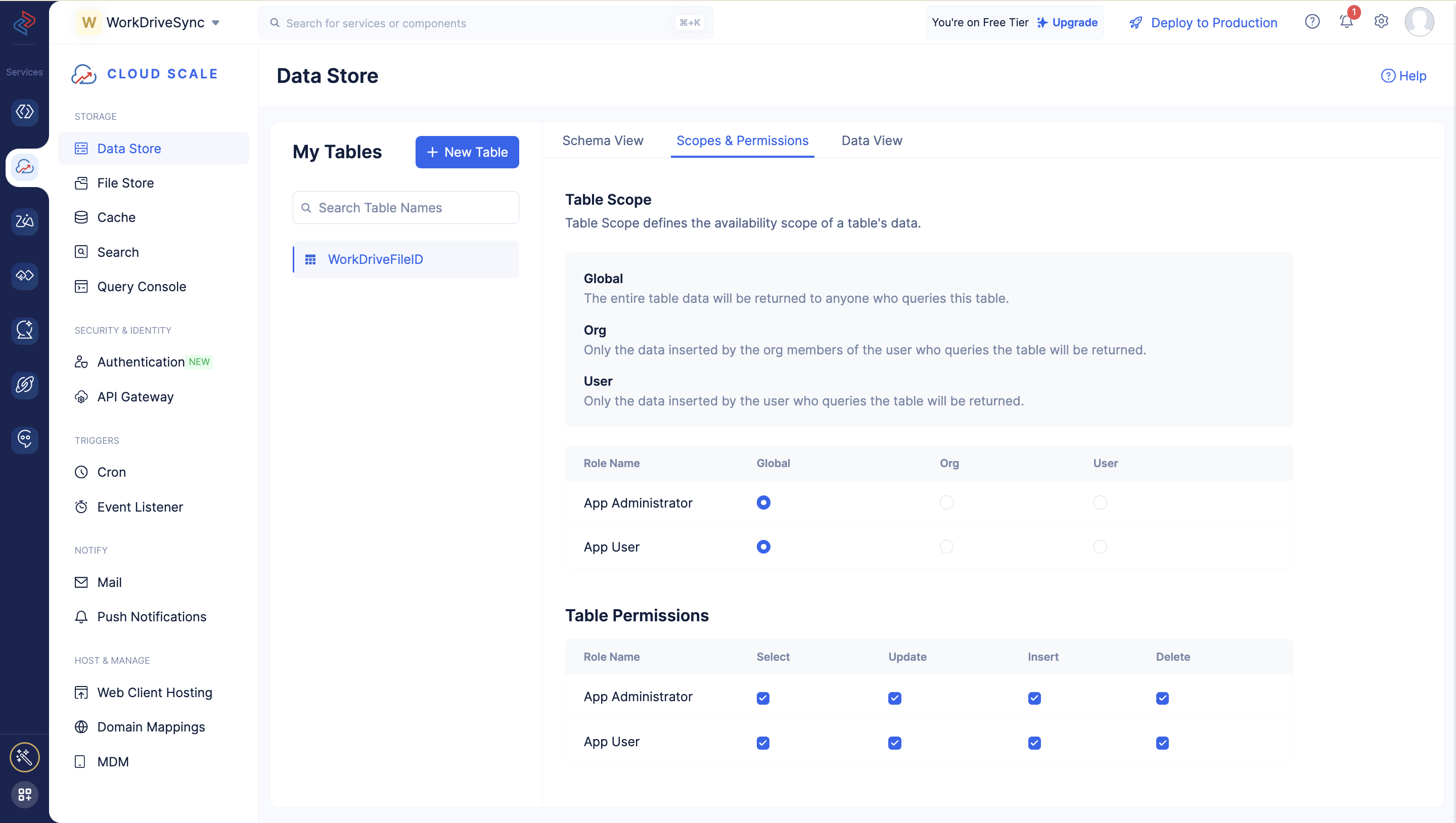Switch to the Schema View tab
Screen dimensions: 1456x823
pyautogui.click(x=603, y=141)
